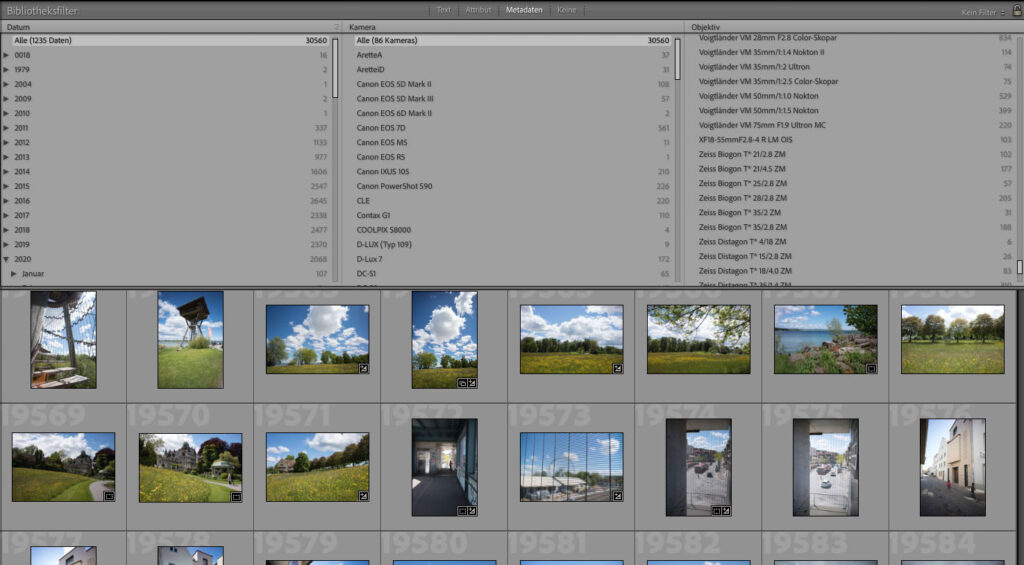
Task: Select the trees in meadow orchard thumbnail
Action: [952, 339]
